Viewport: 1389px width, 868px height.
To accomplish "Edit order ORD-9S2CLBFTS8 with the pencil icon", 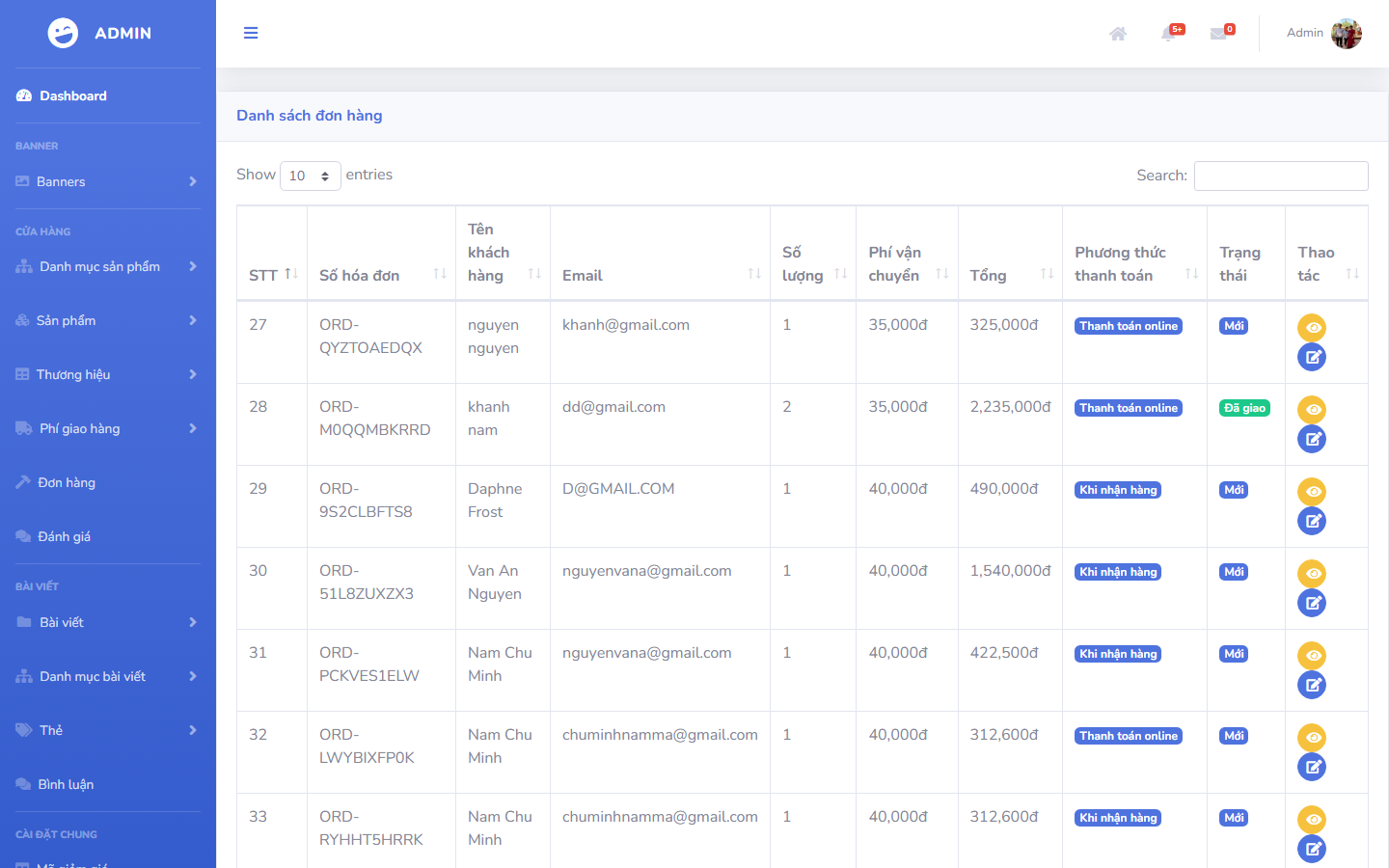I will [1312, 521].
